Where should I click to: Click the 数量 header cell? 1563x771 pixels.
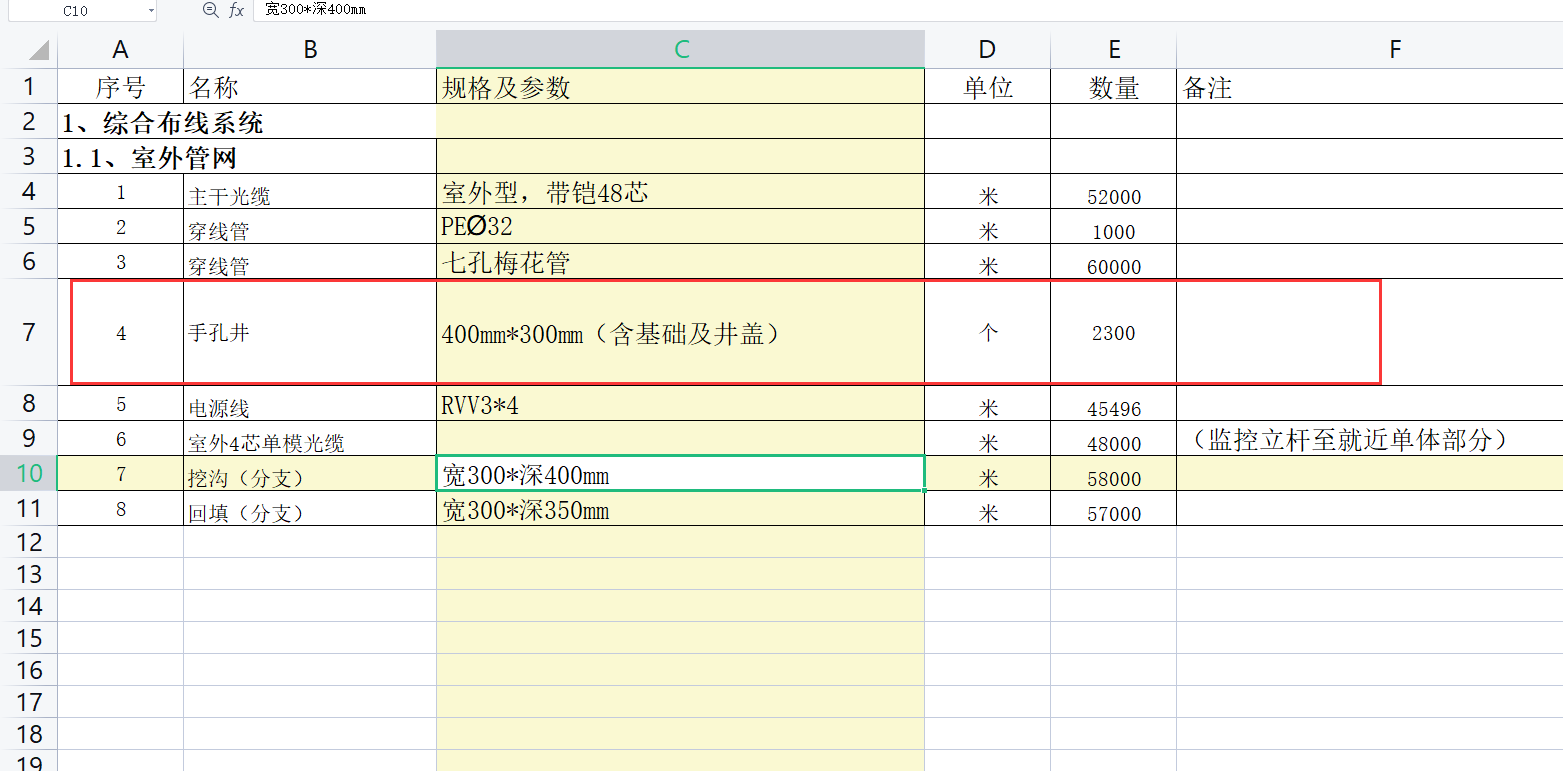(x=1114, y=87)
